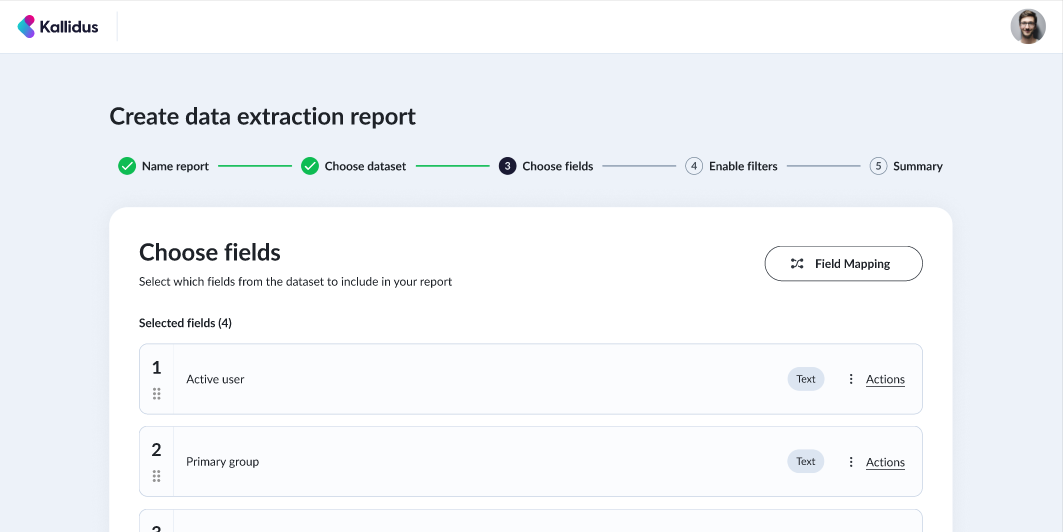Go to the Name report step
The height and width of the screenshot is (532, 1063).
tap(175, 166)
